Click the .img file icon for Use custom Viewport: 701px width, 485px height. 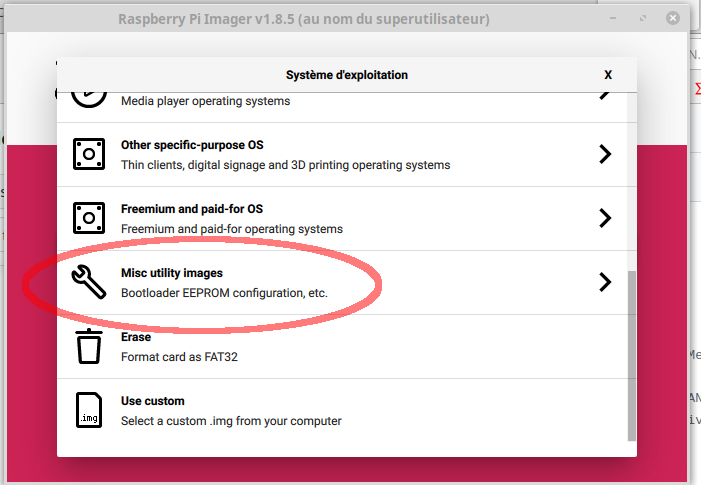click(x=89, y=410)
